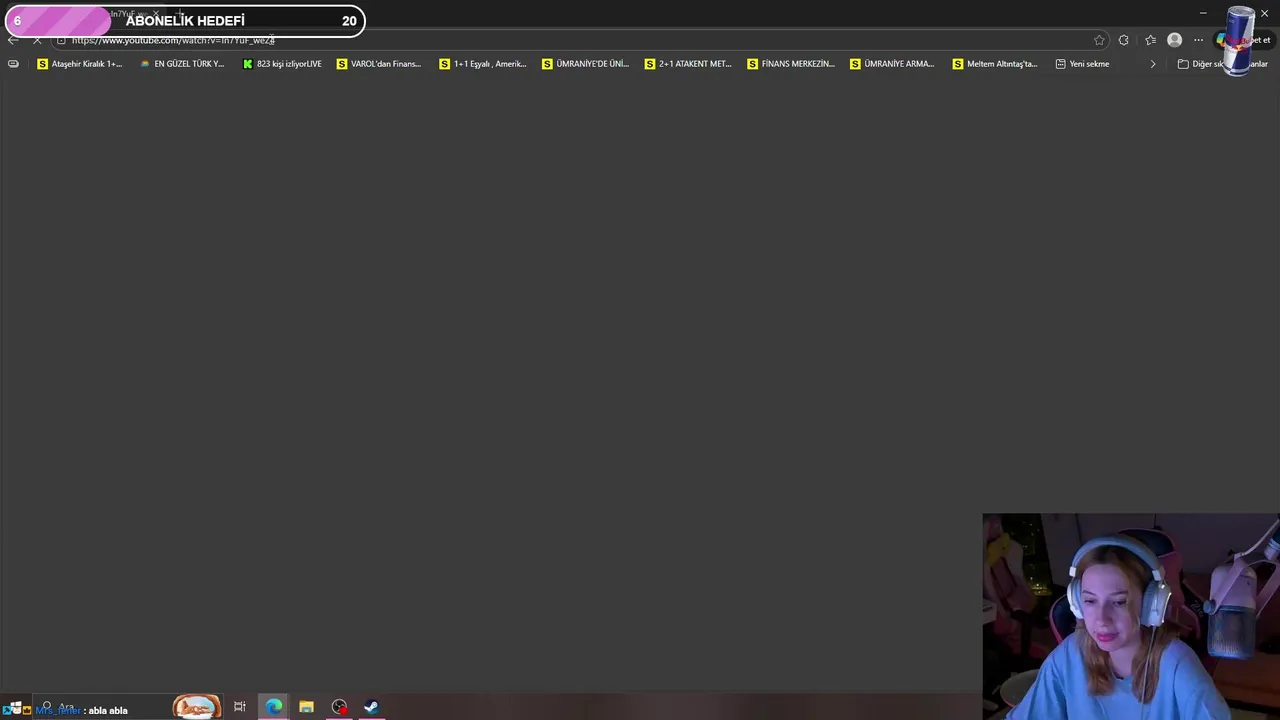
Task: Open the Meltem Altıntaş'ta... bookmark
Action: 994,64
